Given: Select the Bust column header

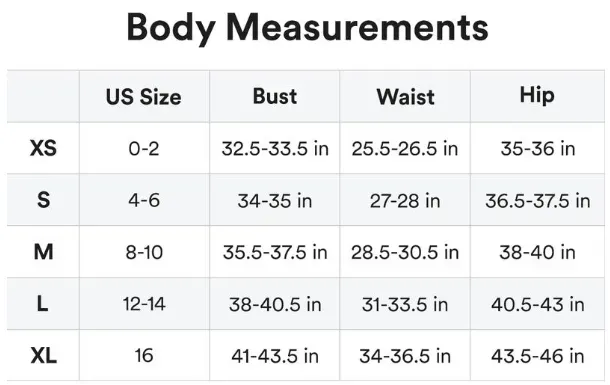Looking at the screenshot, I should click(x=275, y=96).
